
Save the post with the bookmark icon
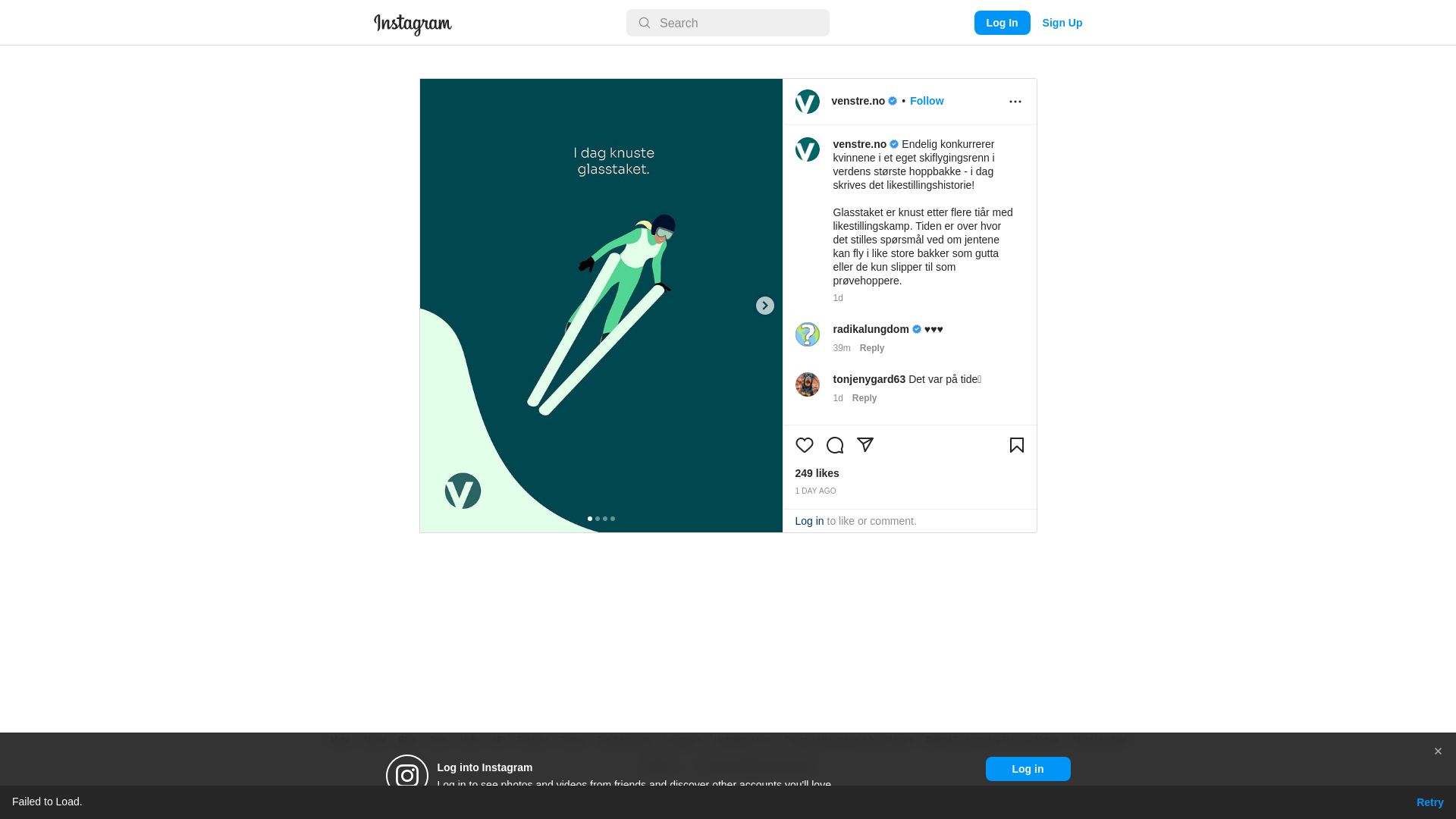coord(1016,445)
